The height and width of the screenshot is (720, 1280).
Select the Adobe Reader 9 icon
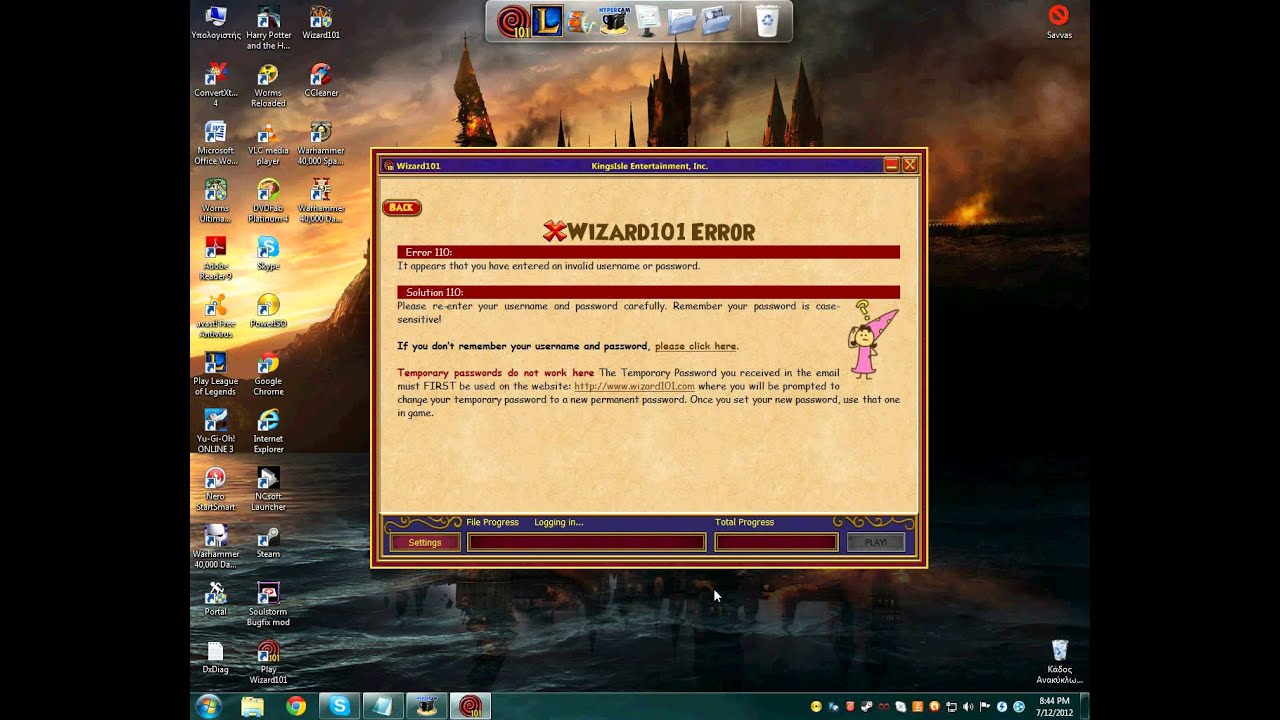click(x=216, y=258)
